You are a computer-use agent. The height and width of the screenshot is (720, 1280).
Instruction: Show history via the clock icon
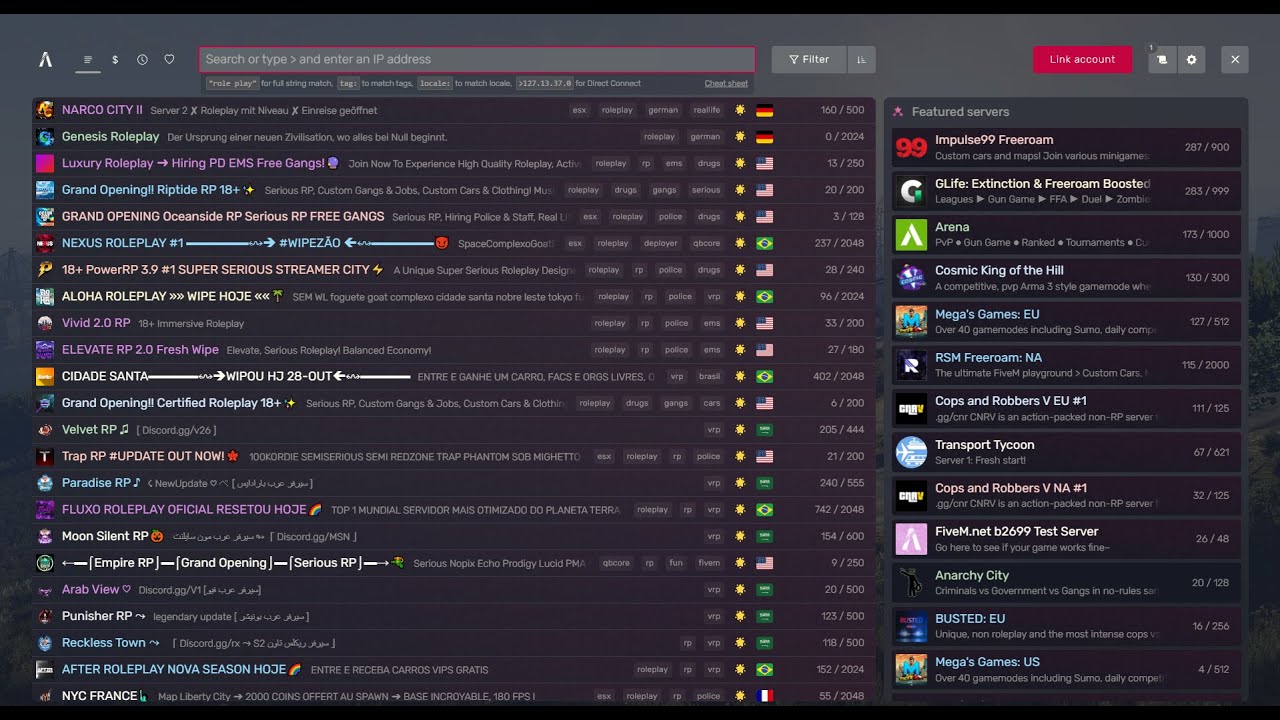coord(142,60)
